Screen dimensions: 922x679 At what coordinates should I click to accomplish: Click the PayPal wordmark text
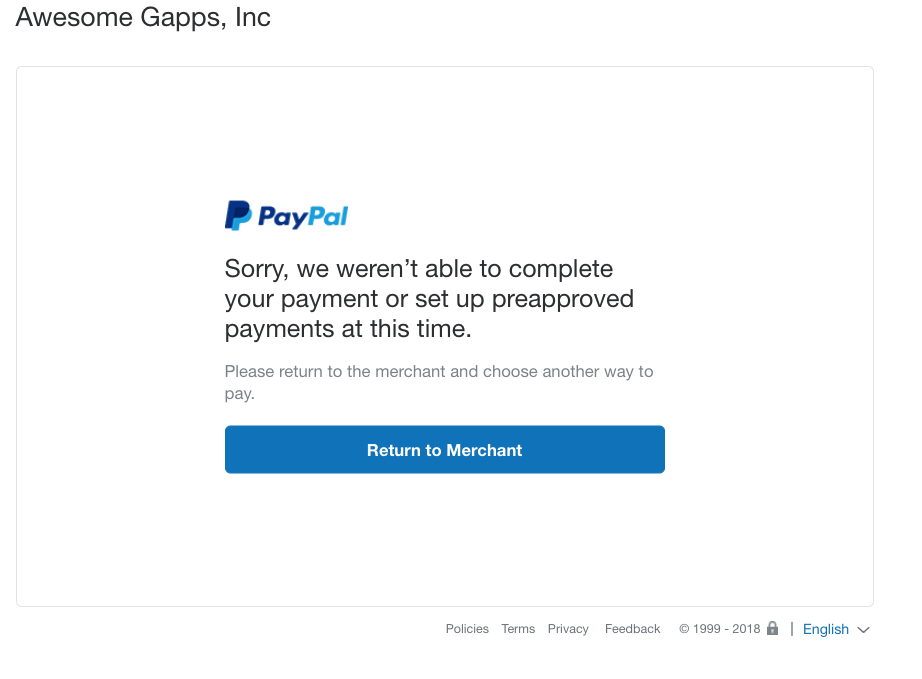[305, 215]
